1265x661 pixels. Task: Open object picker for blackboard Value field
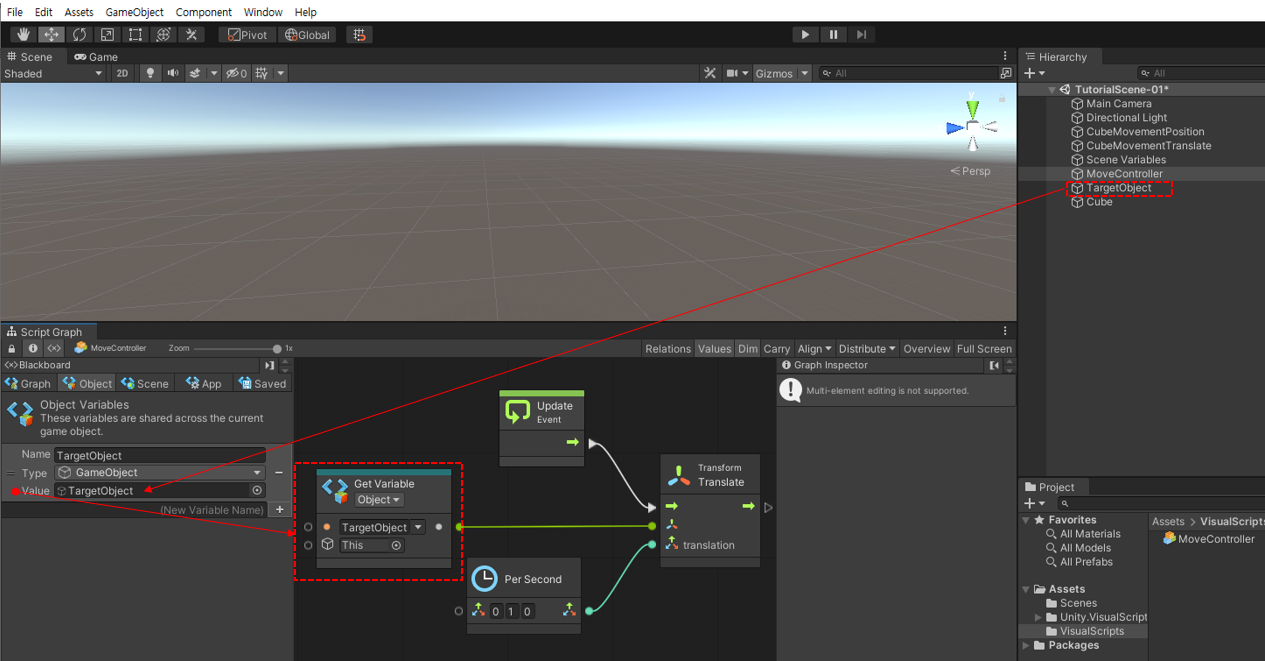257,490
